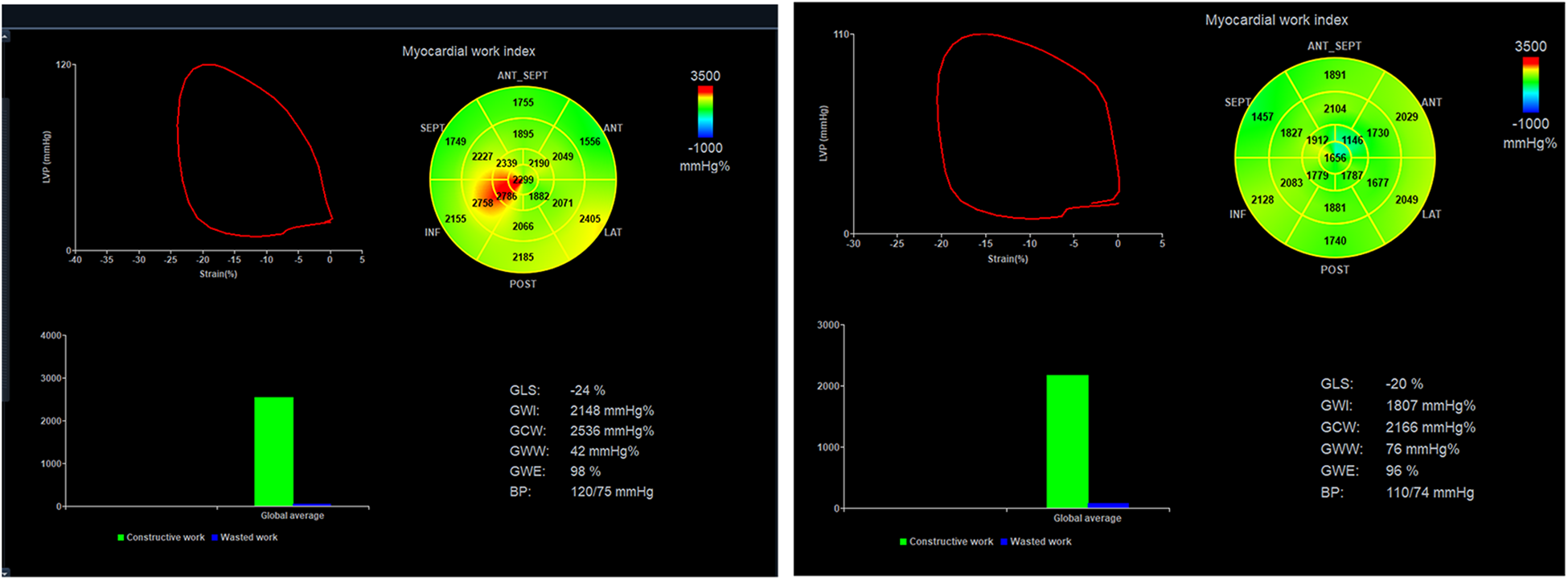Screen dimensions: 1568x580
Task: Select the POST basal segment valued 1740
Action: click(x=1335, y=241)
